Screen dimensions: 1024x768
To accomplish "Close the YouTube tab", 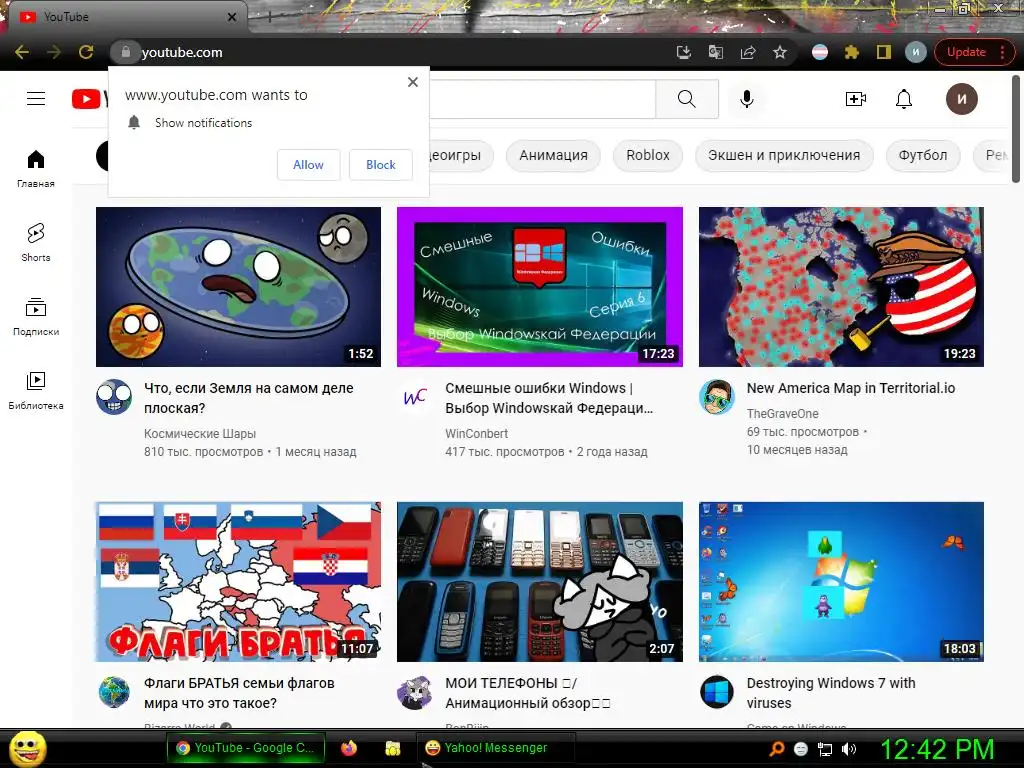I will click(232, 18).
